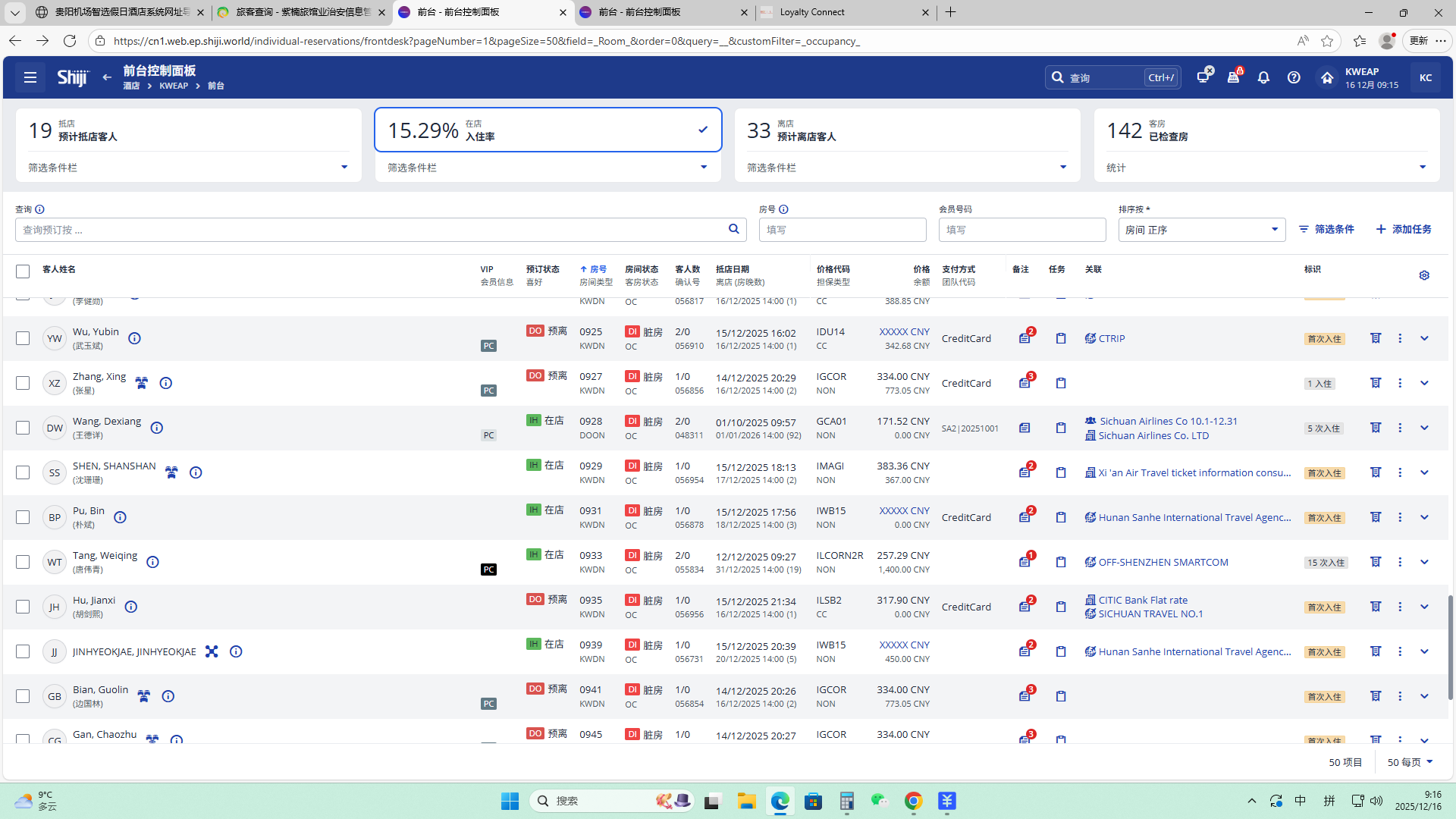Click the 房号 input field

842,230
